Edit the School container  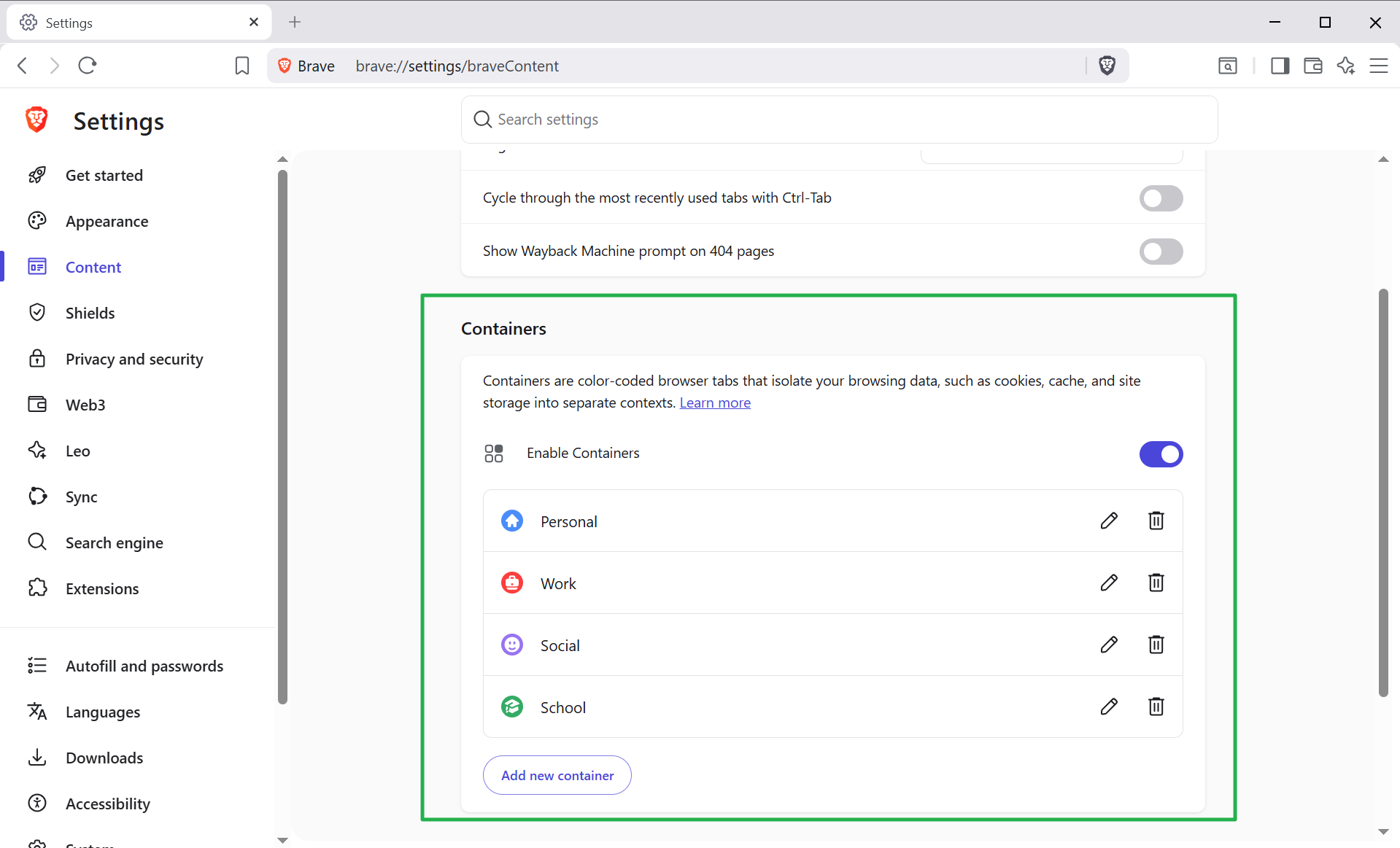1109,707
